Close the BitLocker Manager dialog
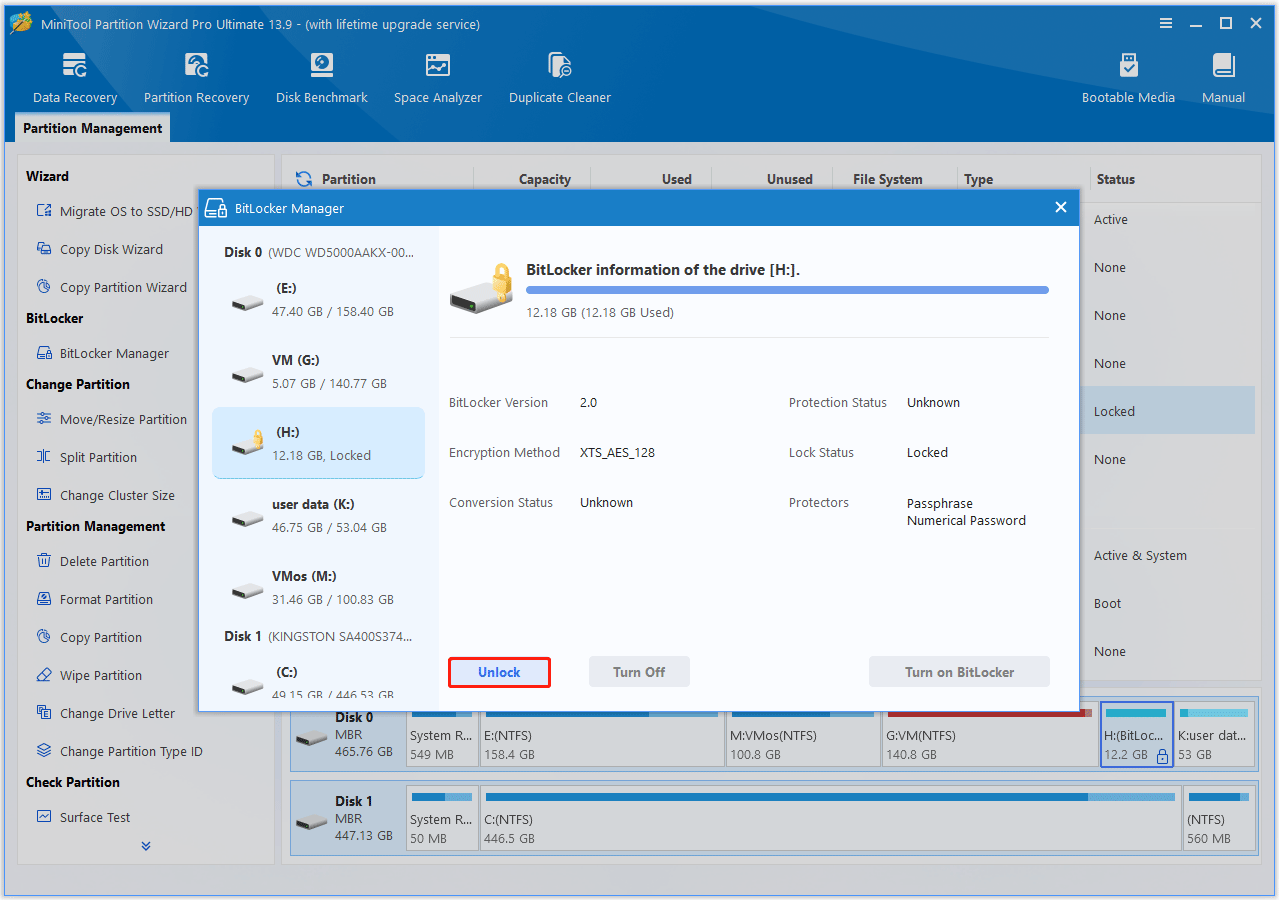 (1061, 208)
